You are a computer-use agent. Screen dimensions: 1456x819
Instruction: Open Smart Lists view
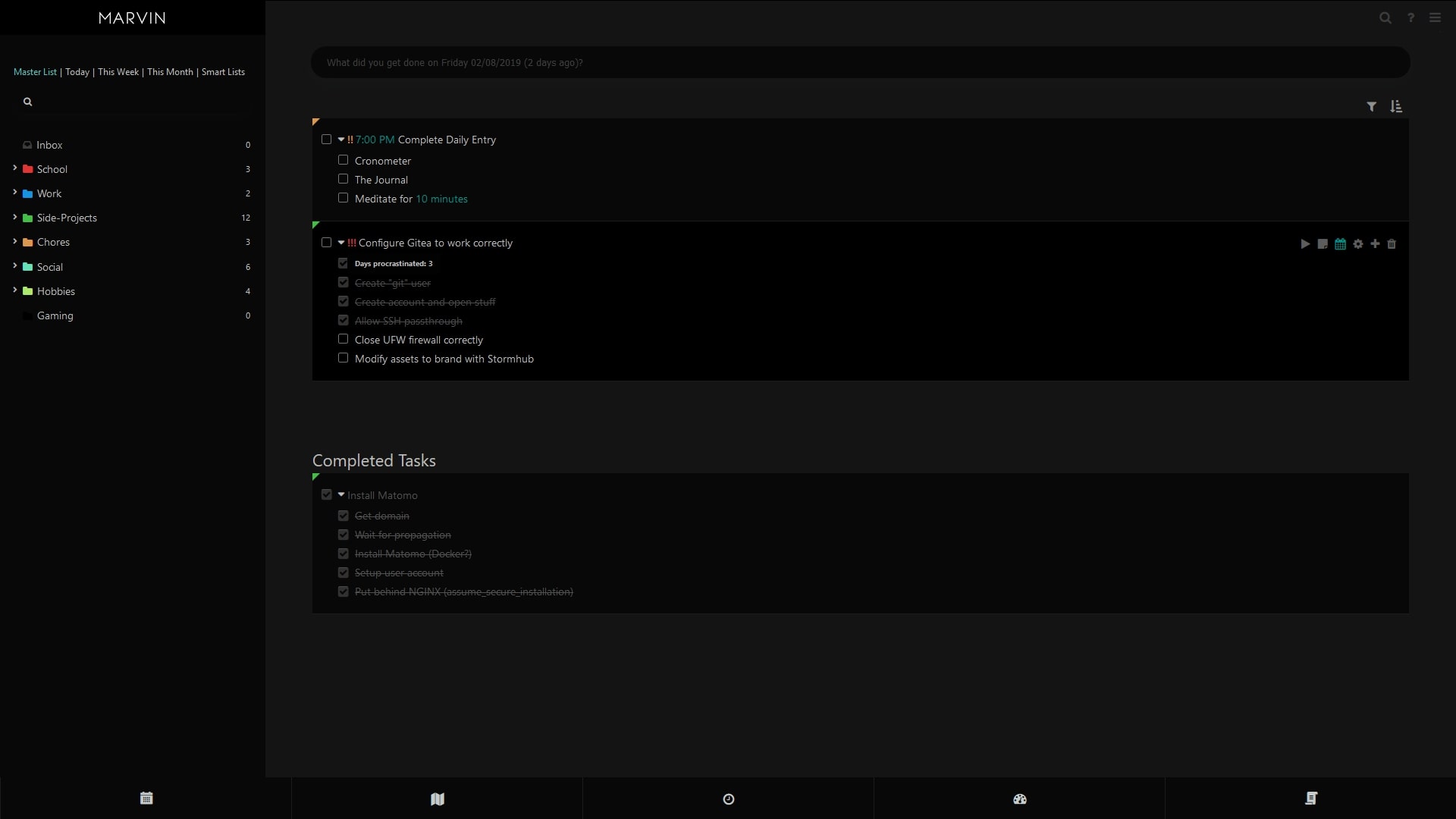coord(223,72)
